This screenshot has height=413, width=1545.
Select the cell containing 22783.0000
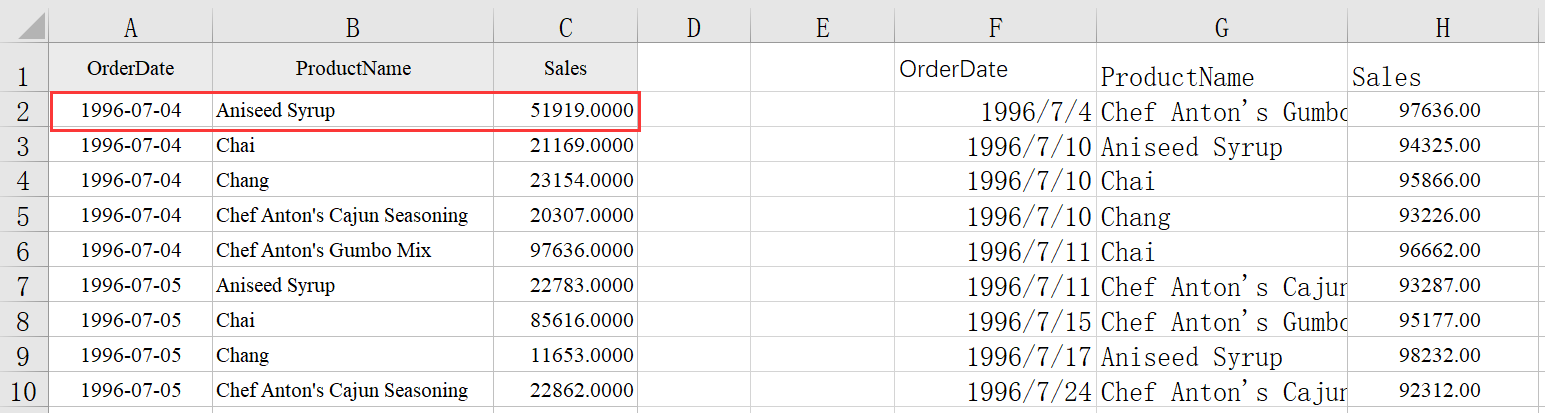pos(566,285)
